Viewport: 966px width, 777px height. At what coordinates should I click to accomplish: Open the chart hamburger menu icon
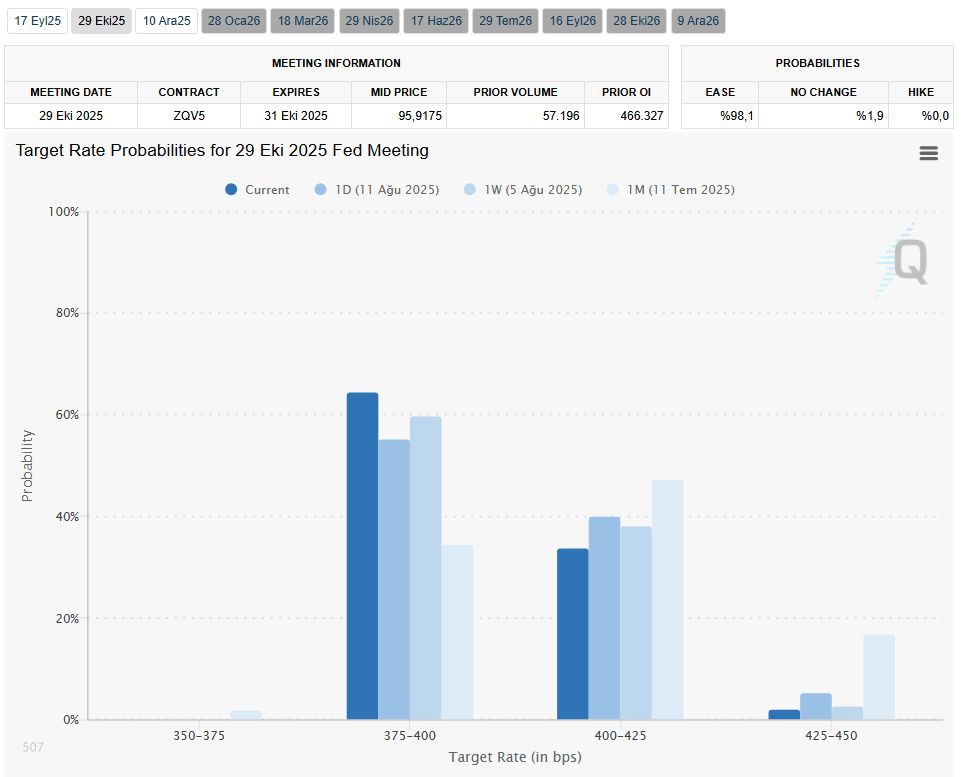(928, 153)
